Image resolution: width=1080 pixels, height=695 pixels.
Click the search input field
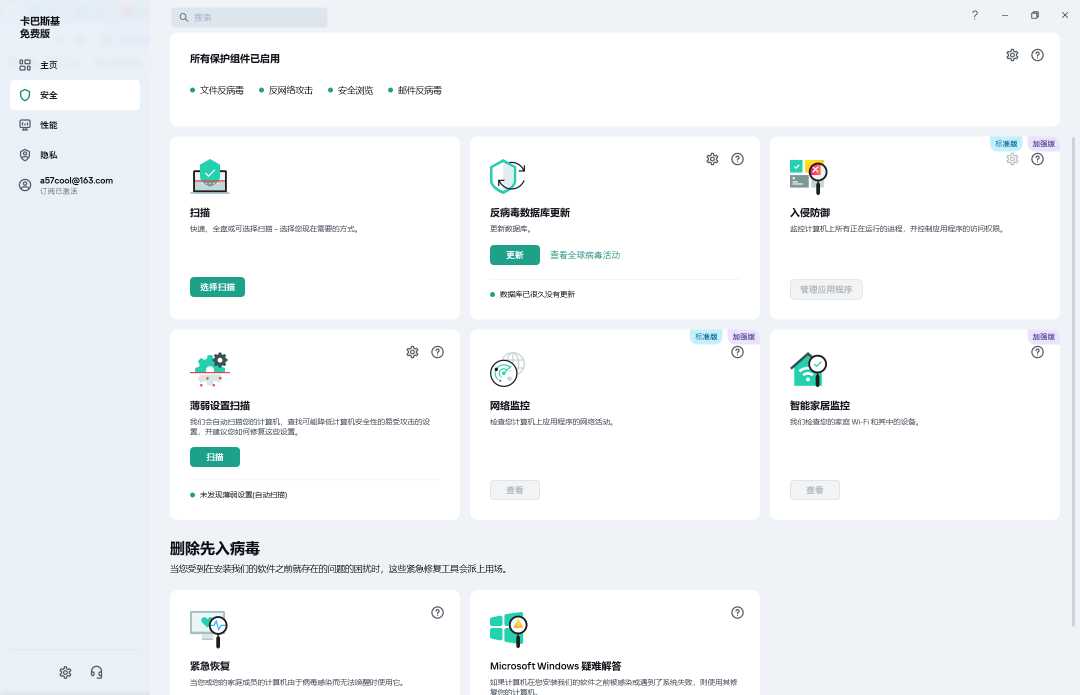[x=249, y=17]
